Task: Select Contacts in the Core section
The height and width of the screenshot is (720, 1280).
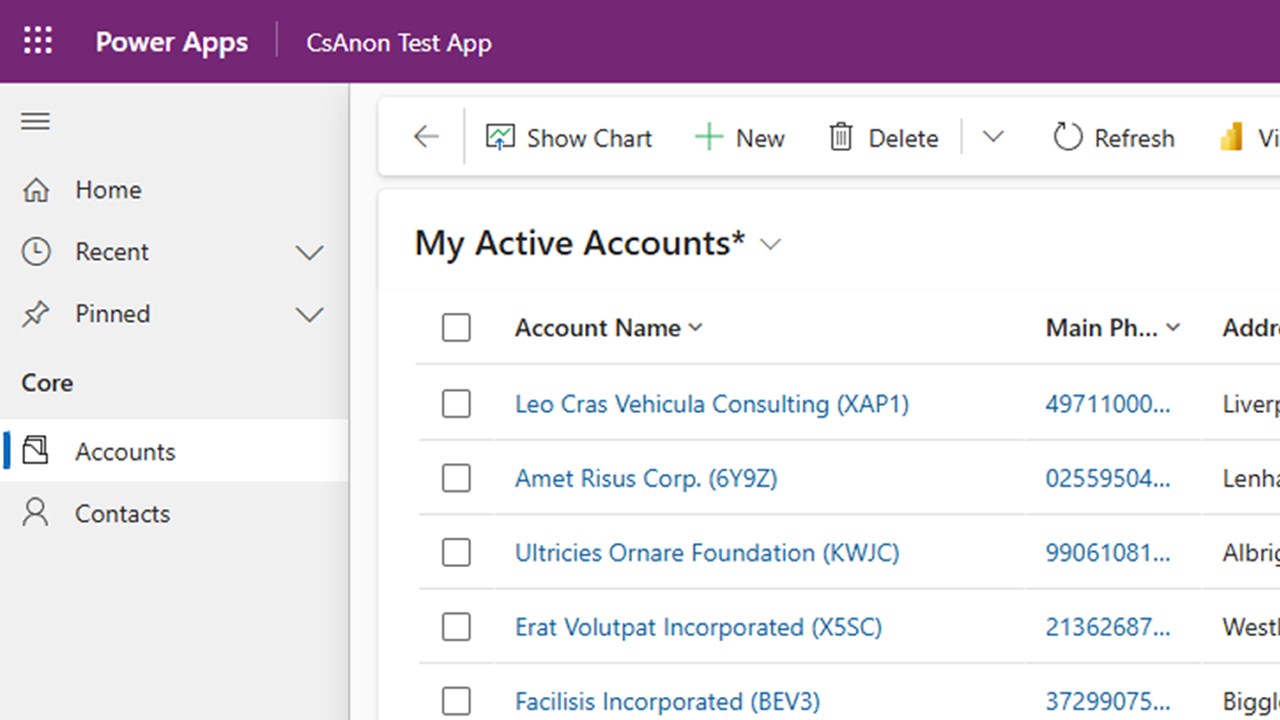Action: click(174, 513)
